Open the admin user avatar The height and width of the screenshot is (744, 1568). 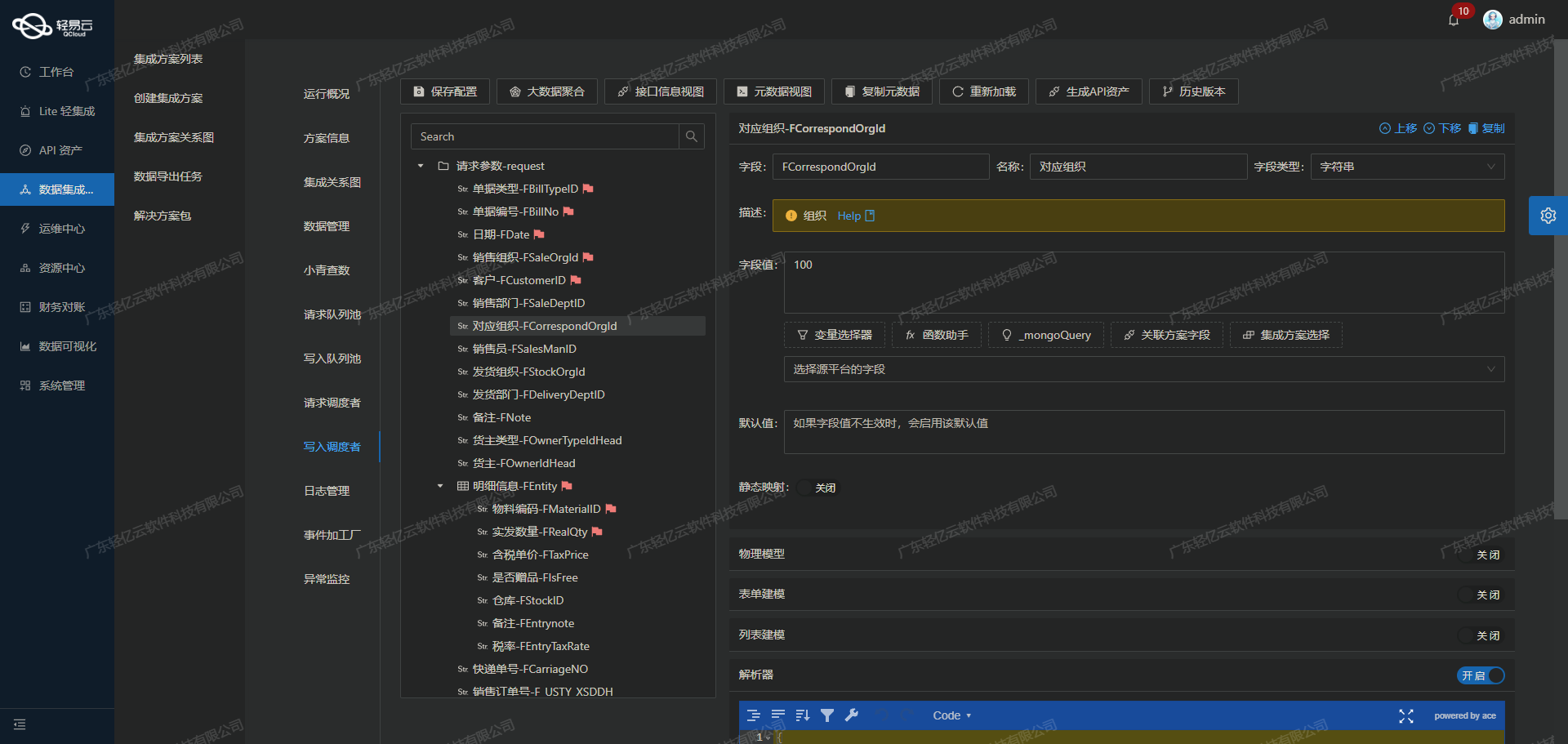coord(1493,20)
